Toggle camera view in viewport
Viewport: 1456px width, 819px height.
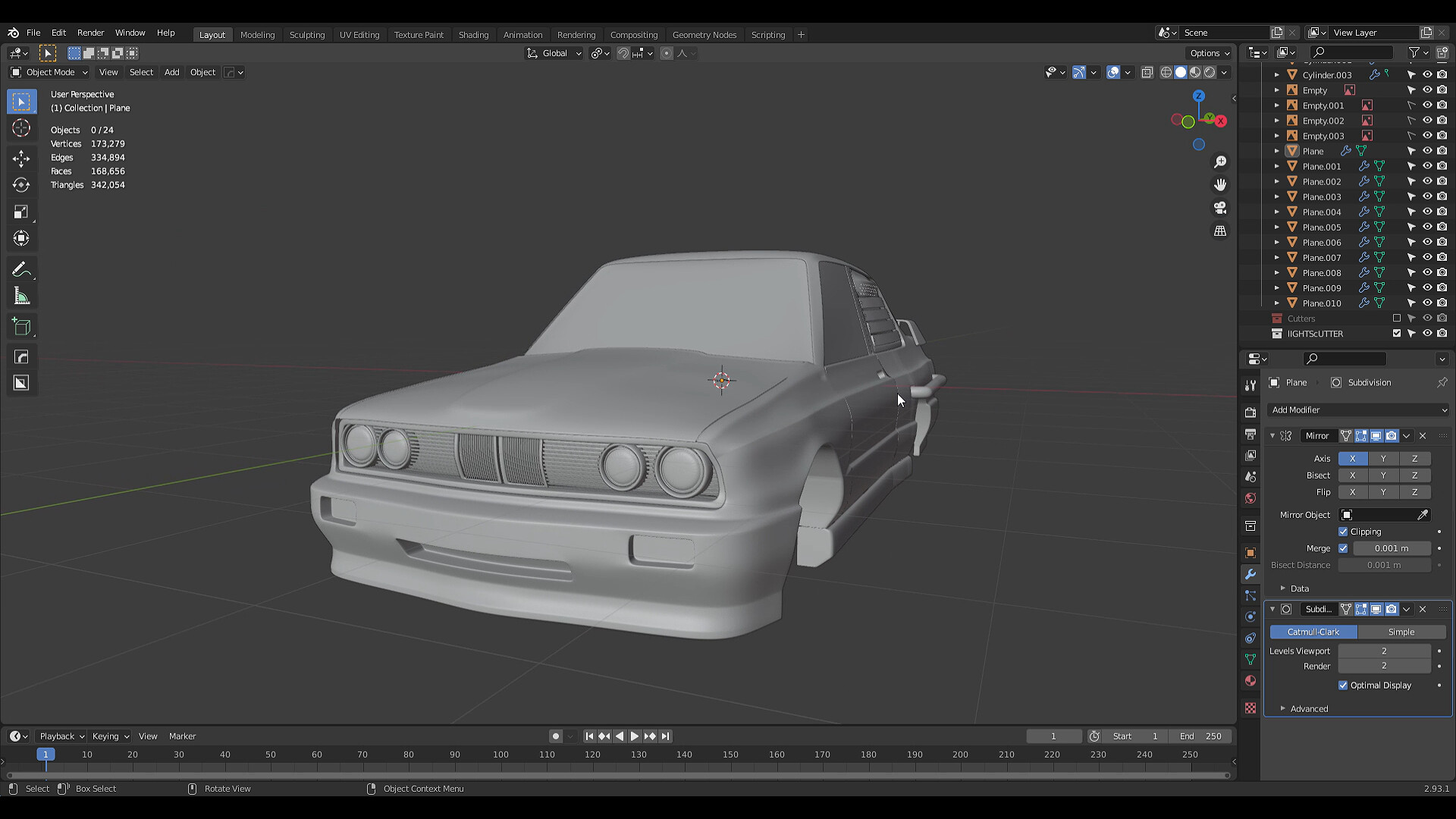click(1220, 208)
